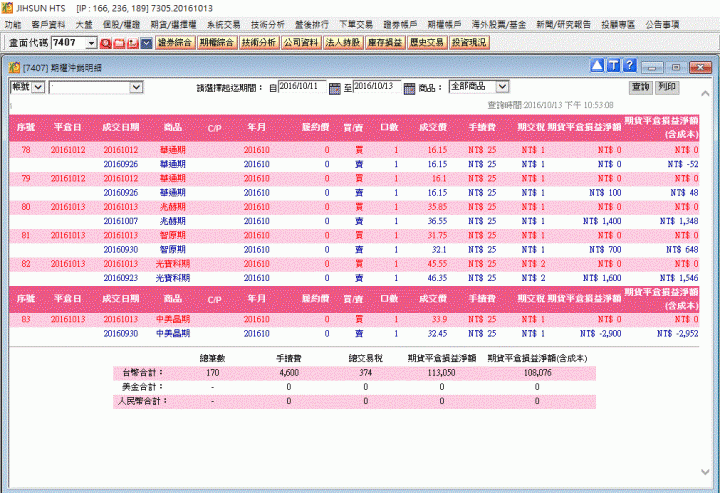Click the third red toolbar icon beside the blue one

point(133,43)
